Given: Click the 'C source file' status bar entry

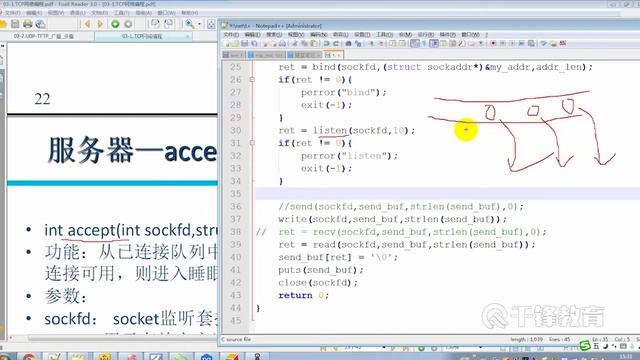Looking at the screenshot, I should (x=236, y=339).
